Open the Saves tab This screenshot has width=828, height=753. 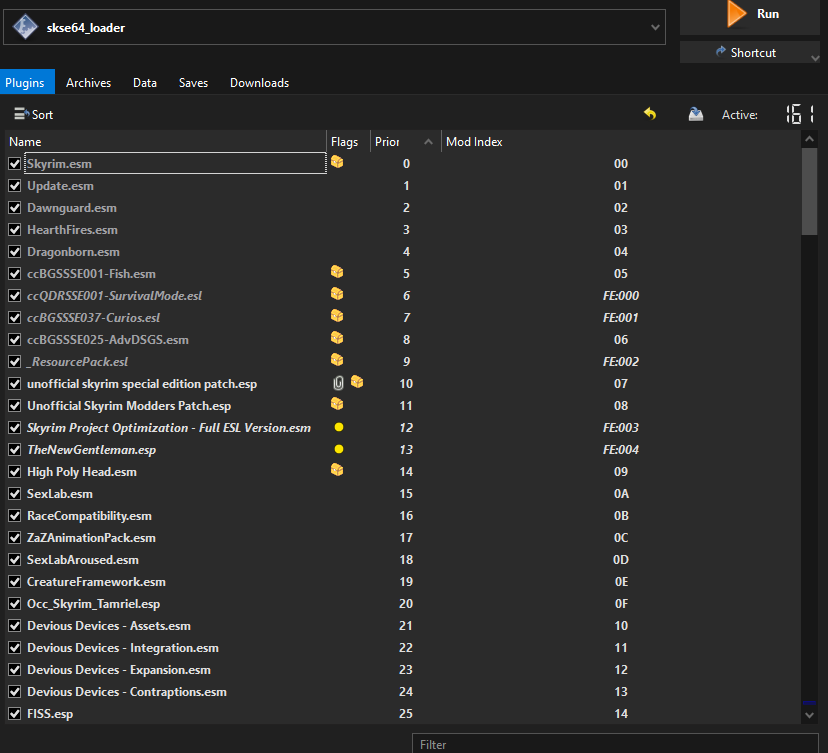pyautogui.click(x=193, y=83)
